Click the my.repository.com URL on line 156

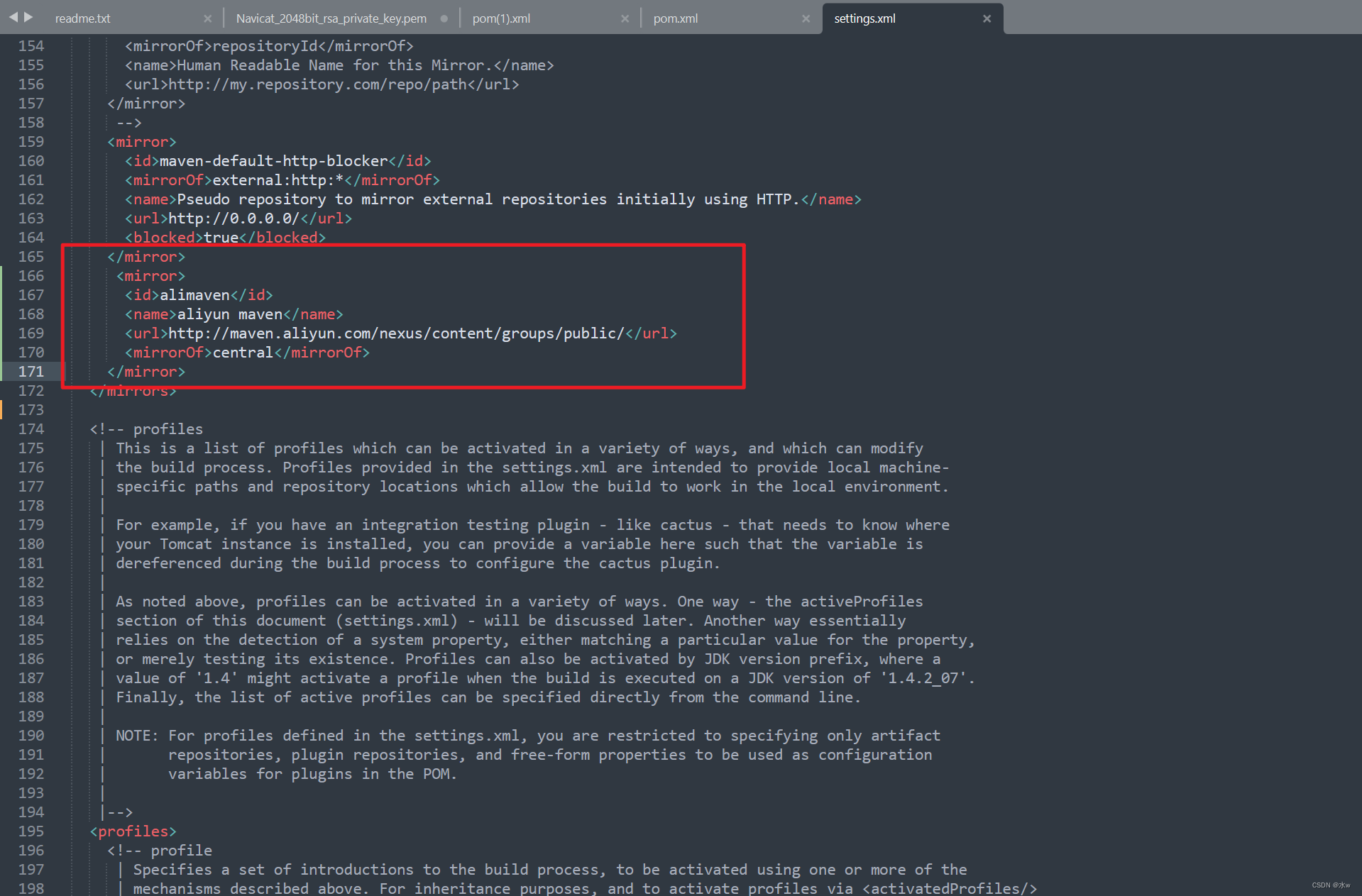coord(316,84)
